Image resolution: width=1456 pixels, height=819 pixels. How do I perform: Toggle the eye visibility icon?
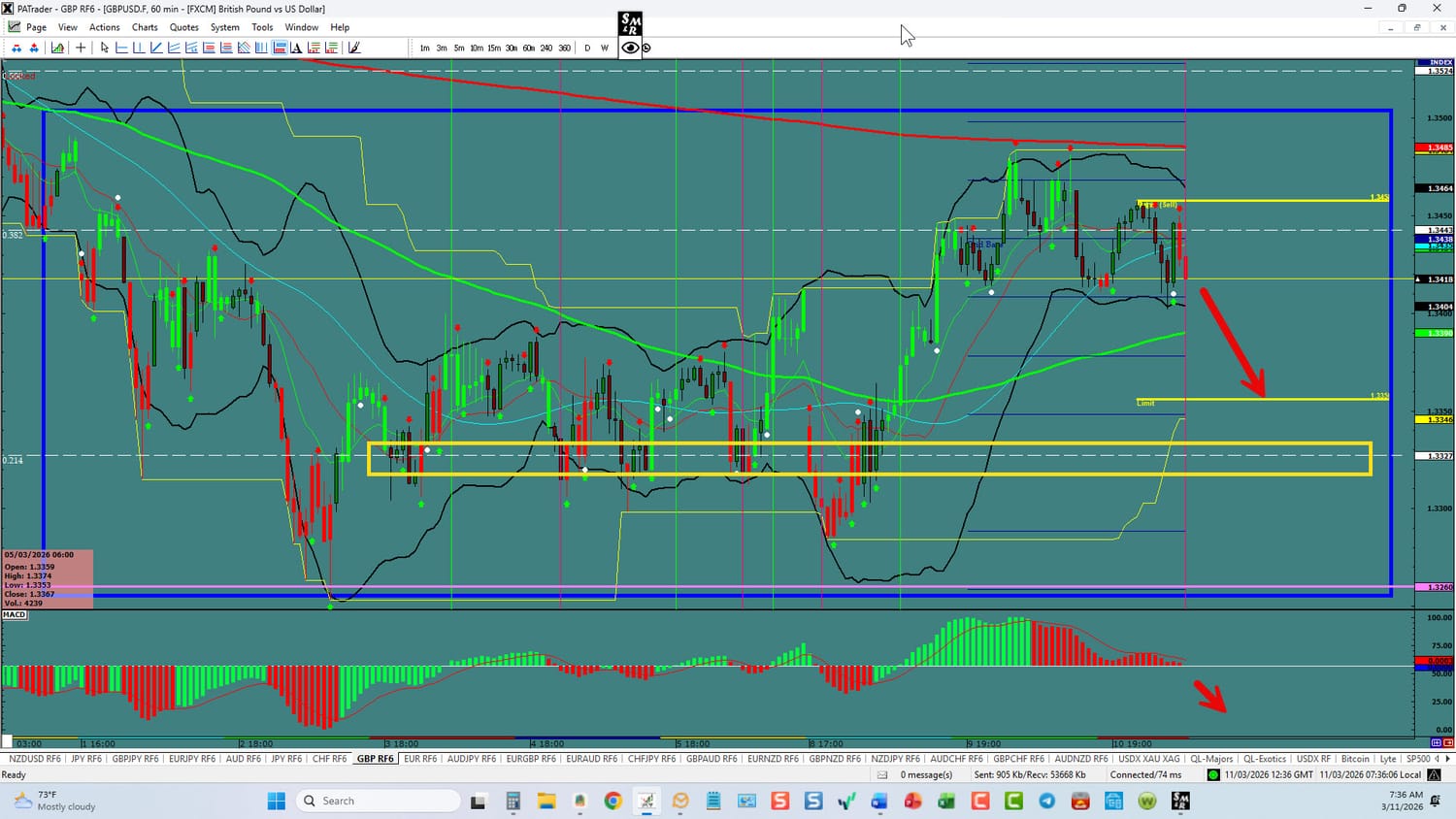tap(630, 48)
